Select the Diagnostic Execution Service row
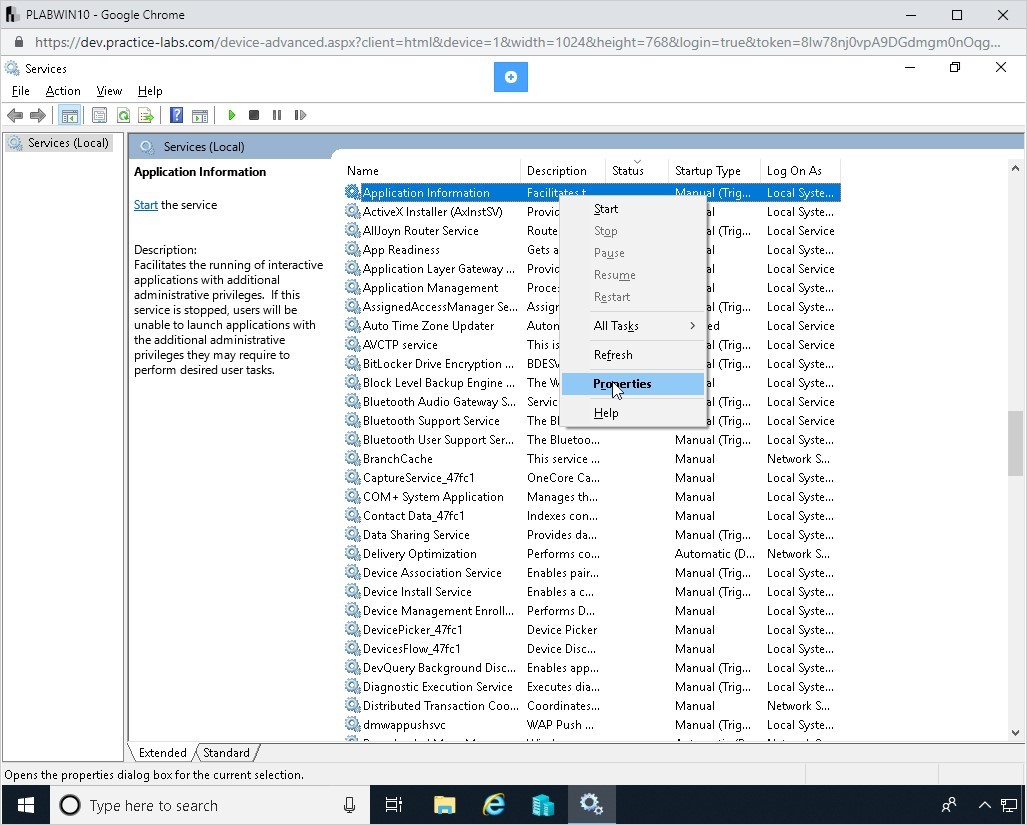Screen dimensions: 1027x825 coord(591,686)
